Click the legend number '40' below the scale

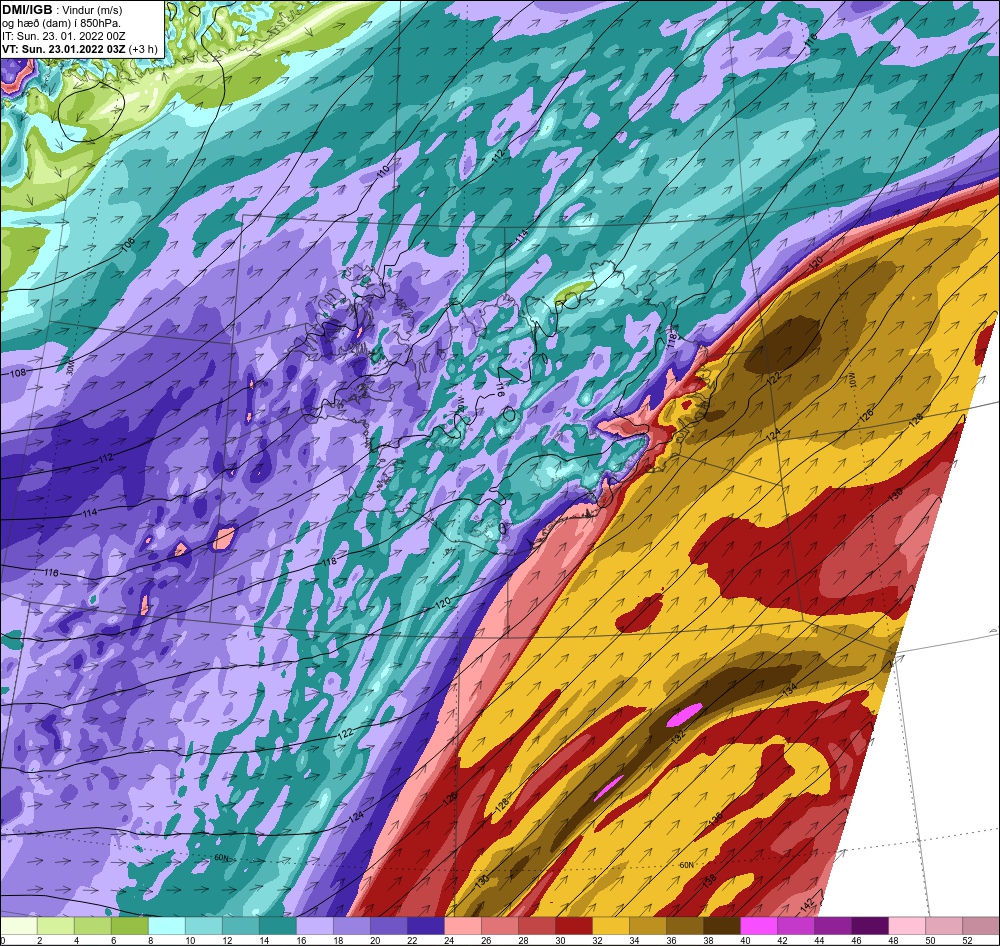745,940
